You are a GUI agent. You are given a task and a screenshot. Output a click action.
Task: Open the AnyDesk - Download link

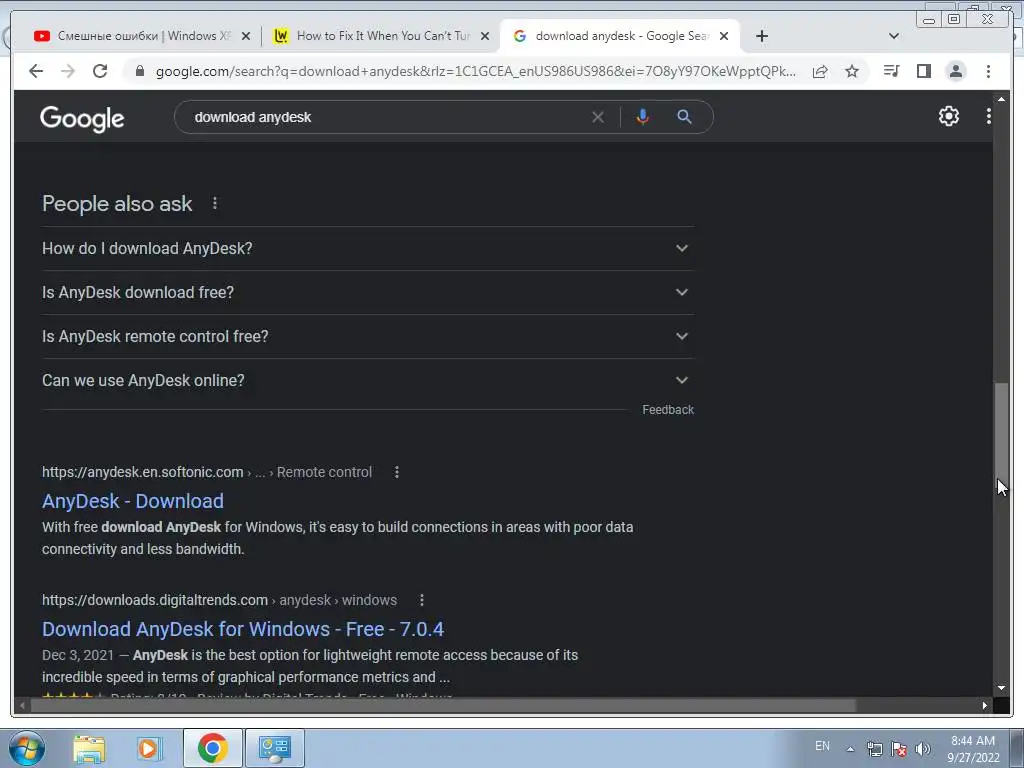click(133, 501)
